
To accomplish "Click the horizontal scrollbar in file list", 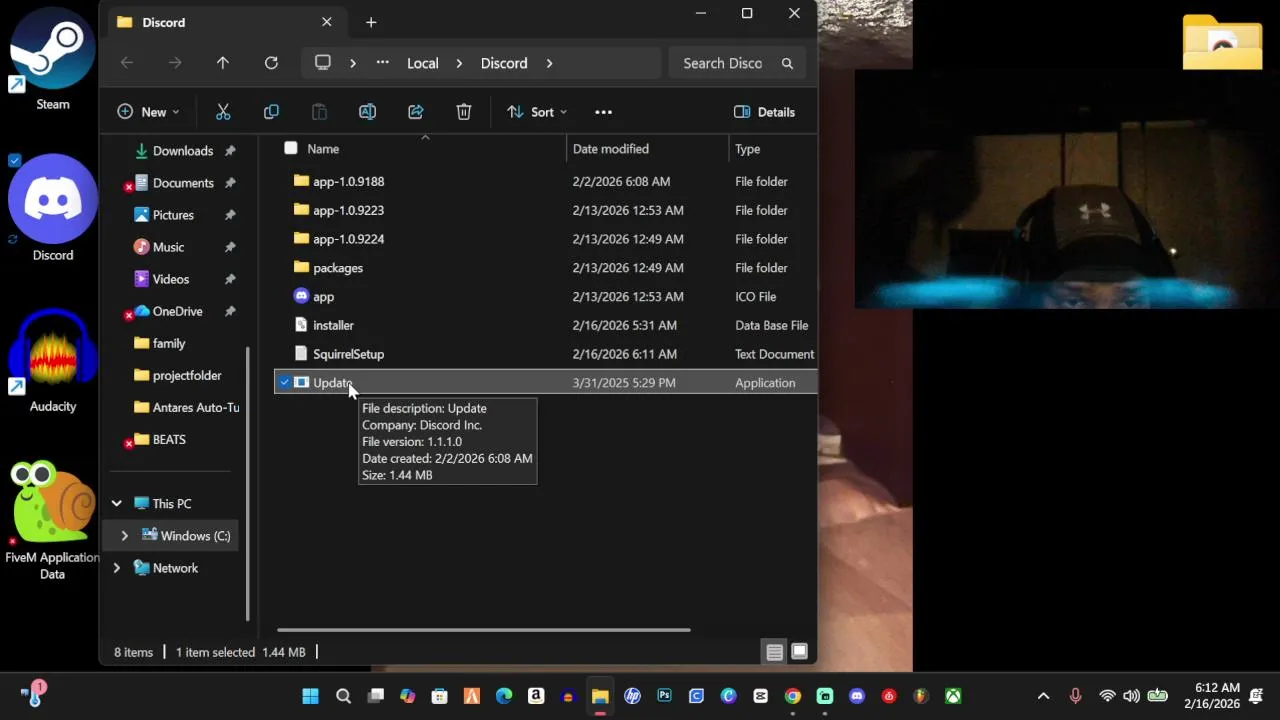I will (483, 630).
